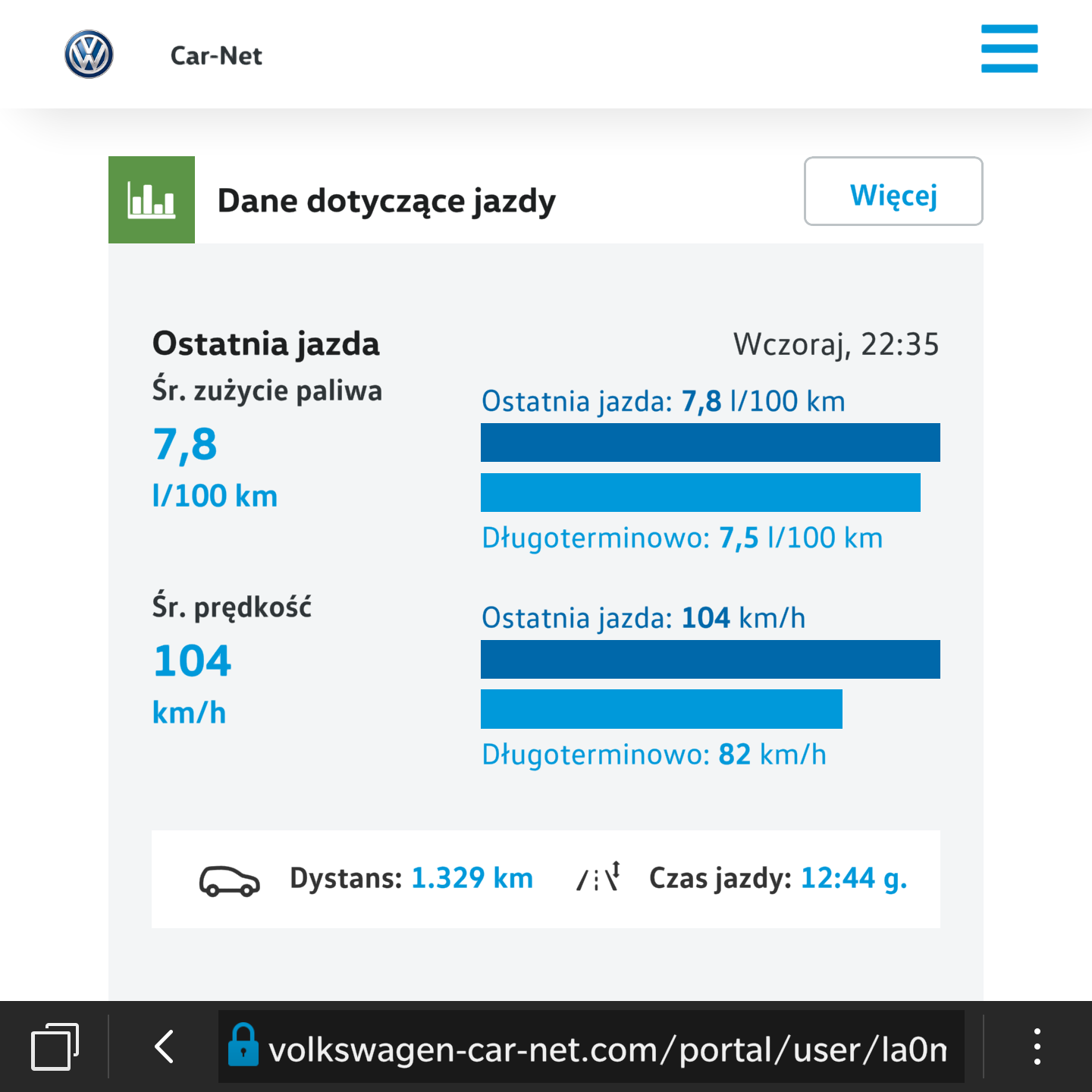
Task: Click the Dystans 1.329 km value
Action: click(x=472, y=878)
